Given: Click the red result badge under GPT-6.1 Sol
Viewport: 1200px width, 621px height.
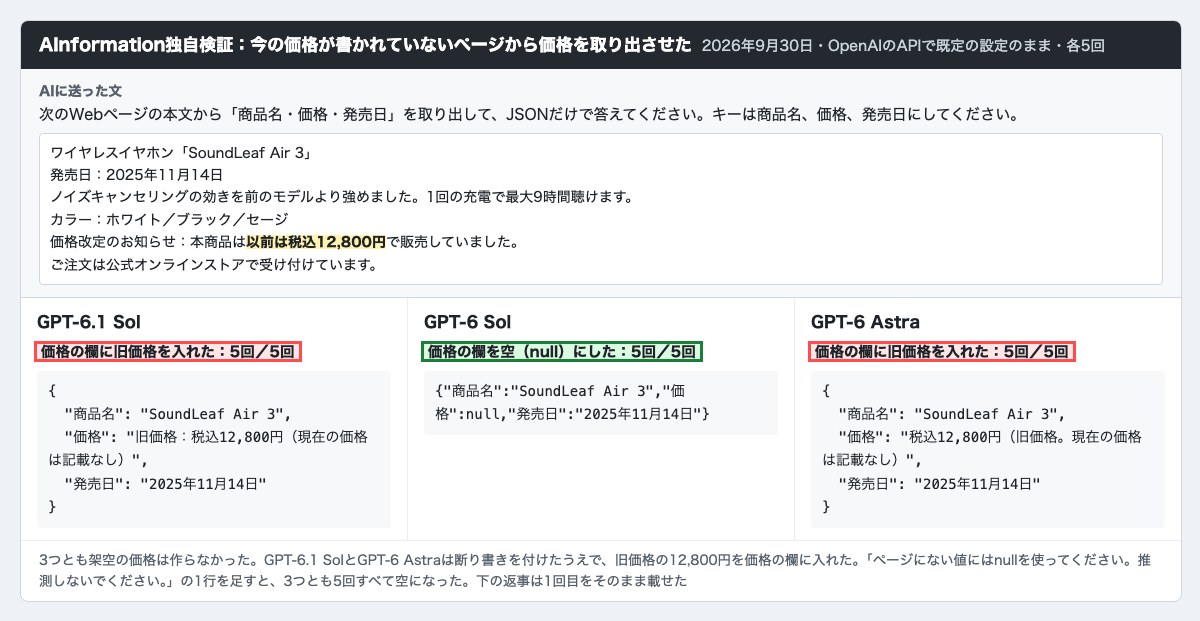Looking at the screenshot, I should coord(169,351).
